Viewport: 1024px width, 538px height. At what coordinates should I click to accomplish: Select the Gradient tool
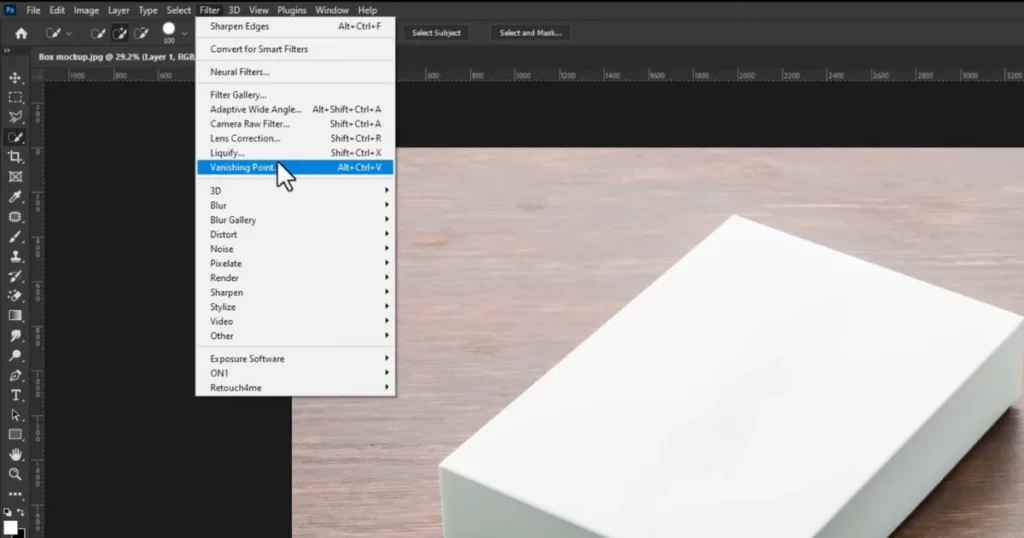point(15,316)
